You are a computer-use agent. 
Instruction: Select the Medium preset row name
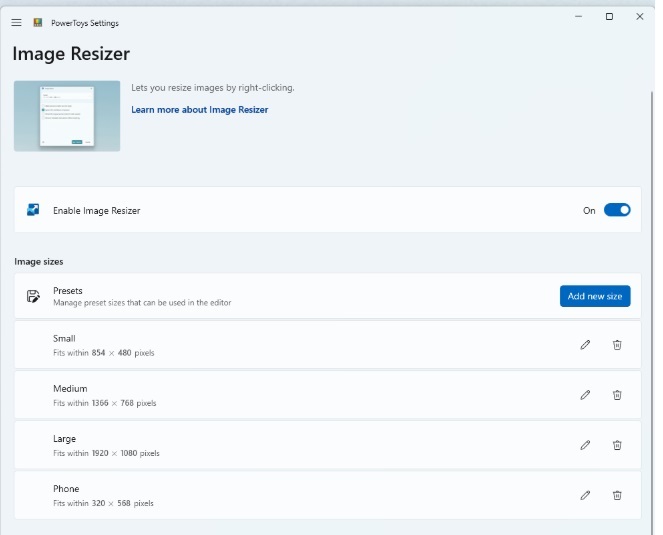[70, 388]
